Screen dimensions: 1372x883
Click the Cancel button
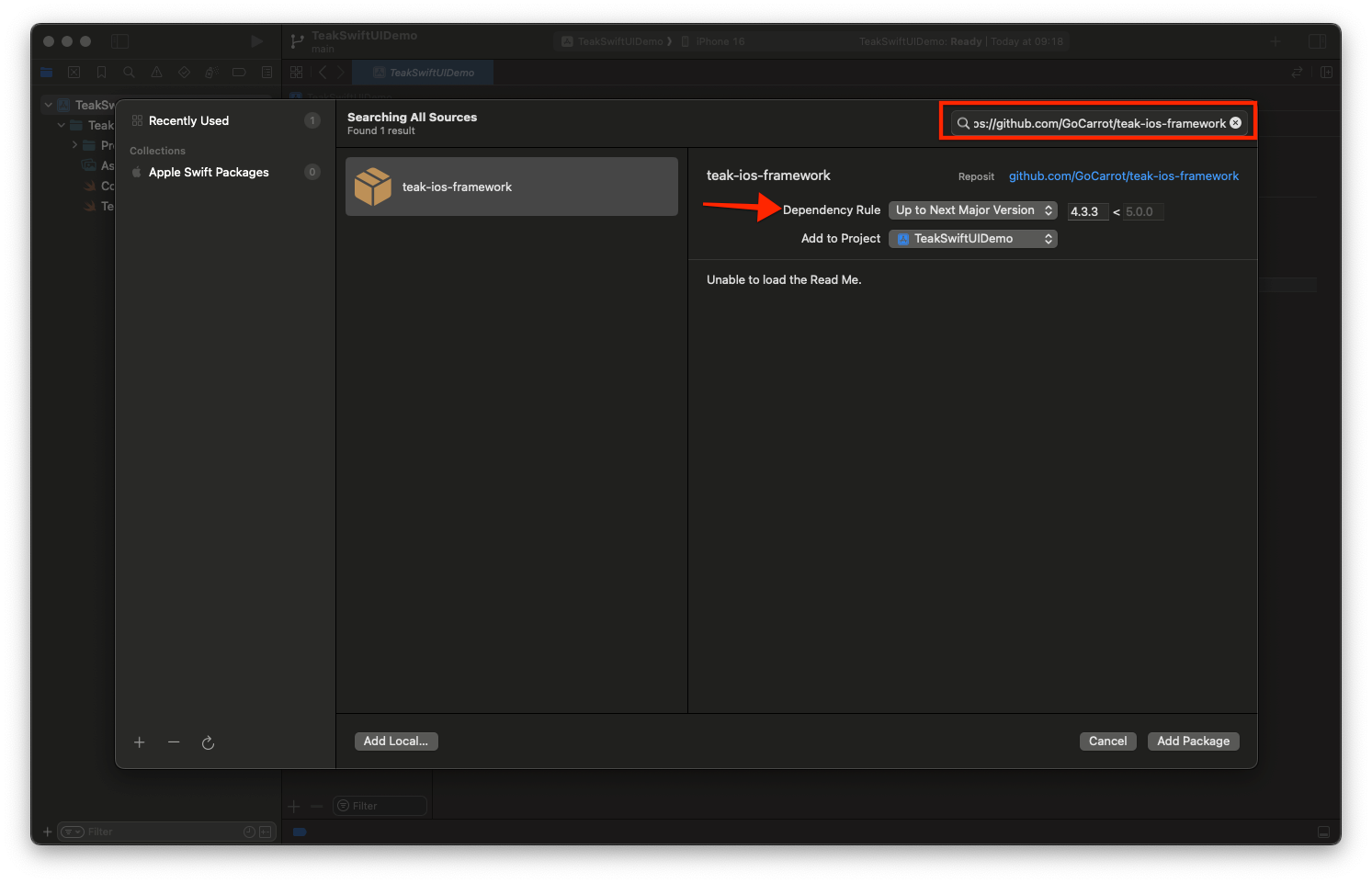1108,741
